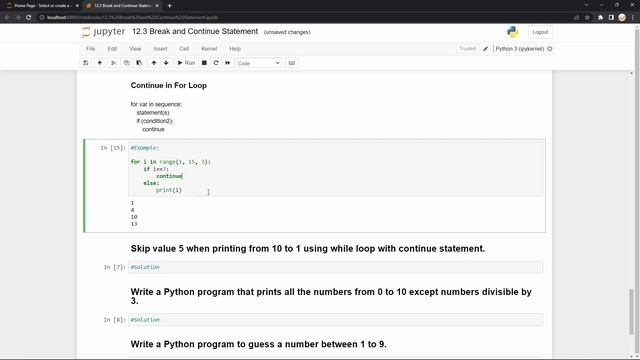
Task: Rename notebook title 12.3 Break and Continue Statement
Action: pos(195,31)
